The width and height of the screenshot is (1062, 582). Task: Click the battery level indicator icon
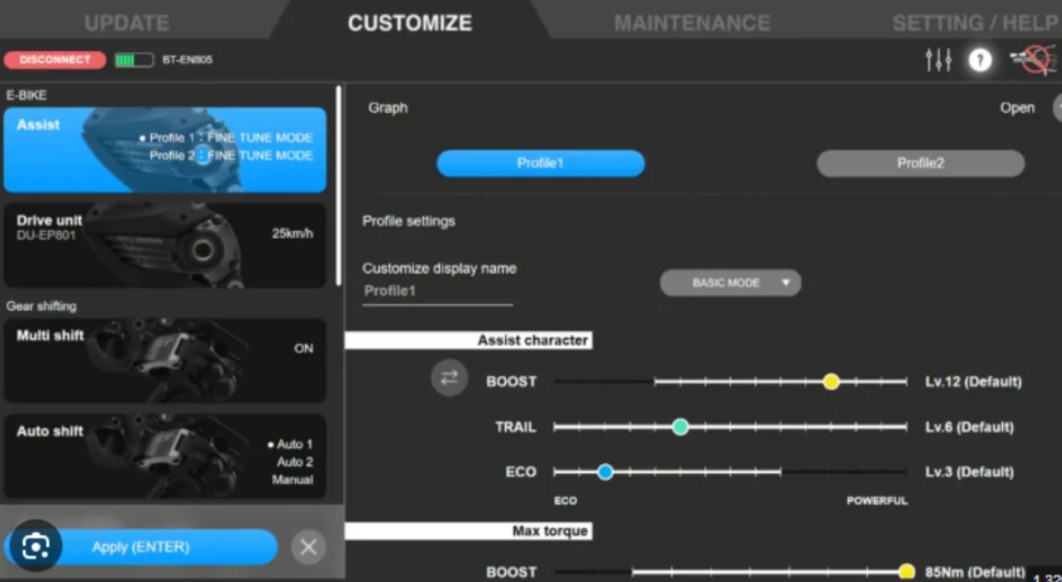(133, 60)
